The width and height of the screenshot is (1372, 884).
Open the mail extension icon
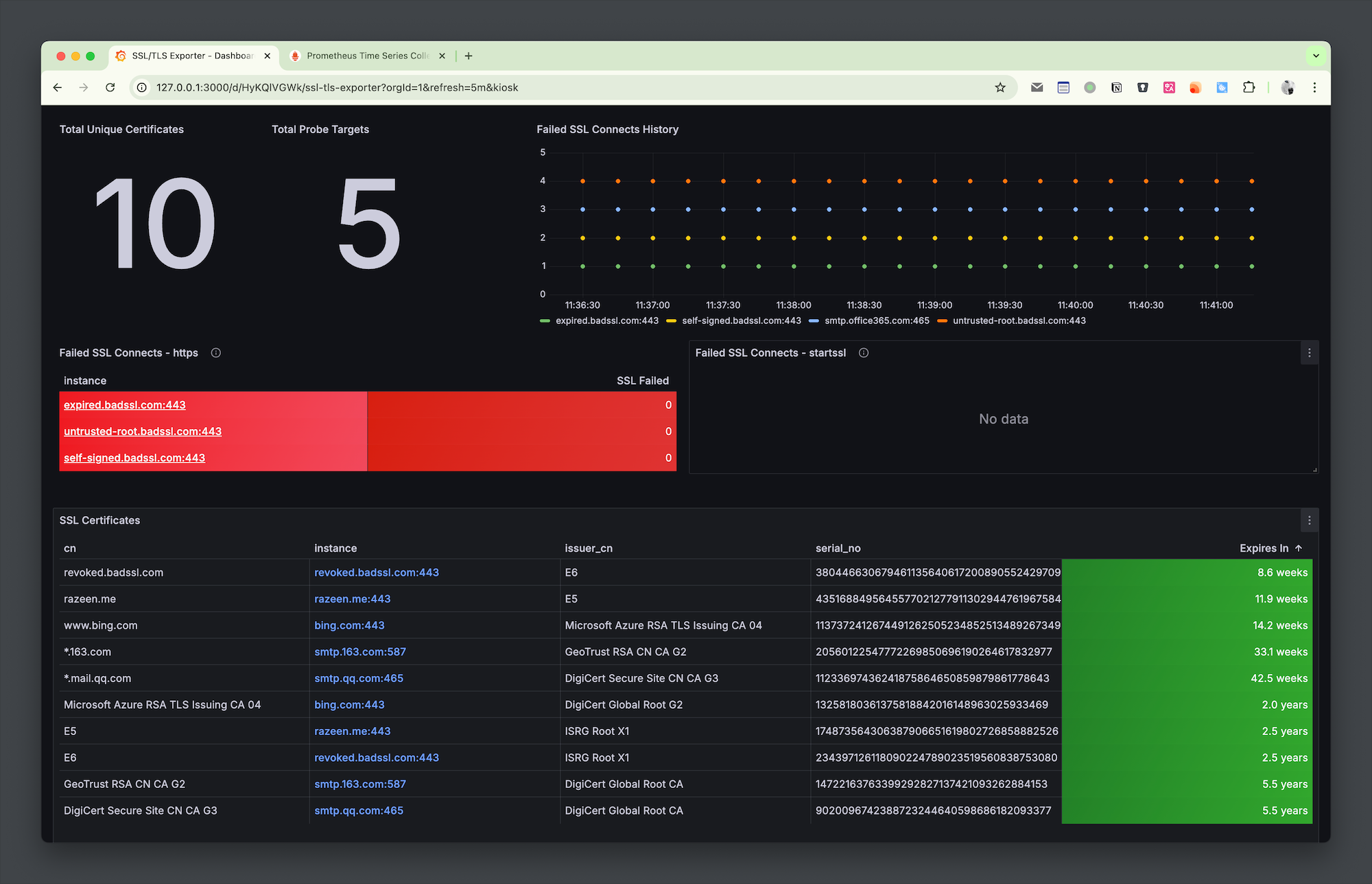click(1037, 87)
